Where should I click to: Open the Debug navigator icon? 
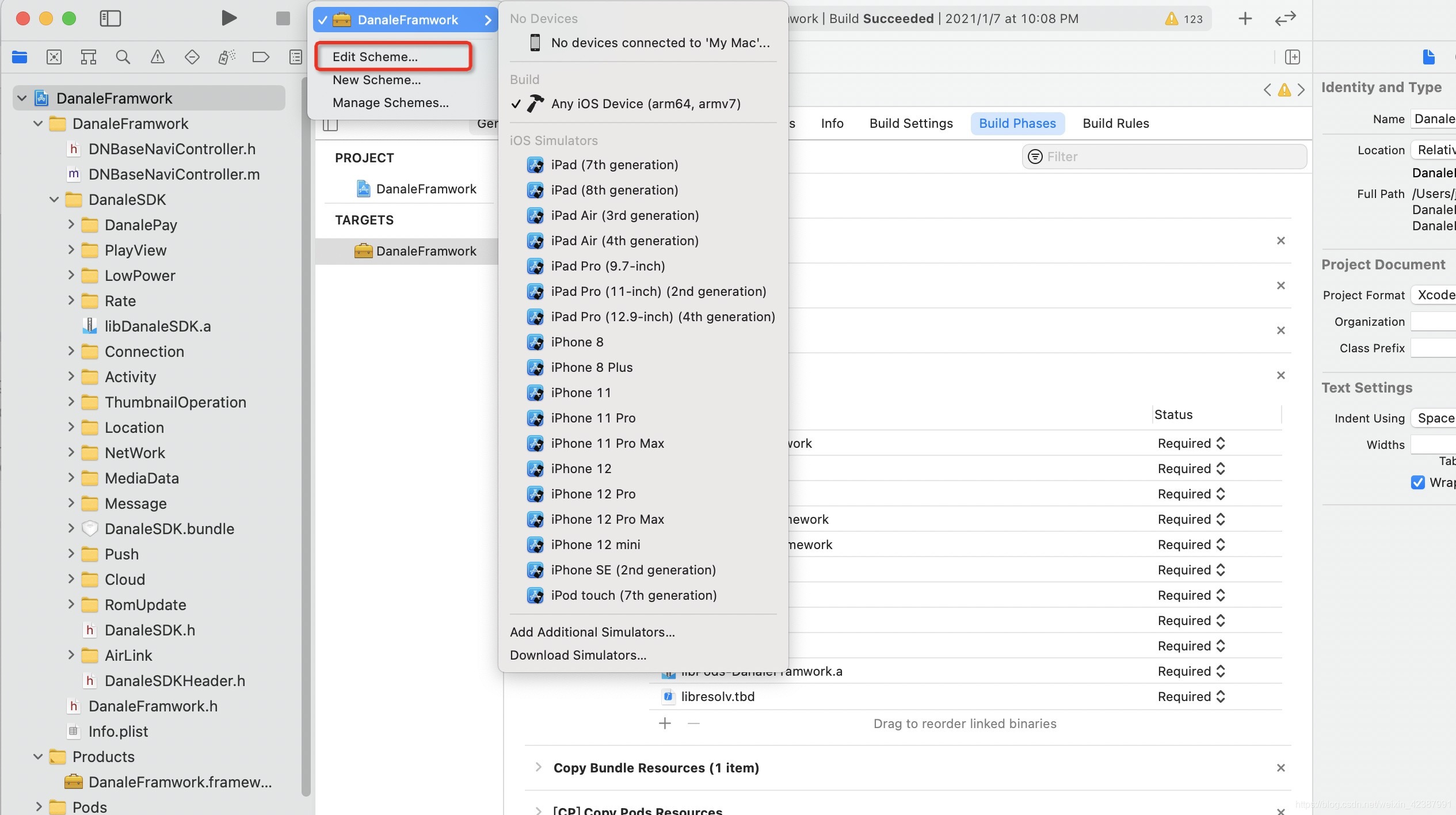point(227,57)
